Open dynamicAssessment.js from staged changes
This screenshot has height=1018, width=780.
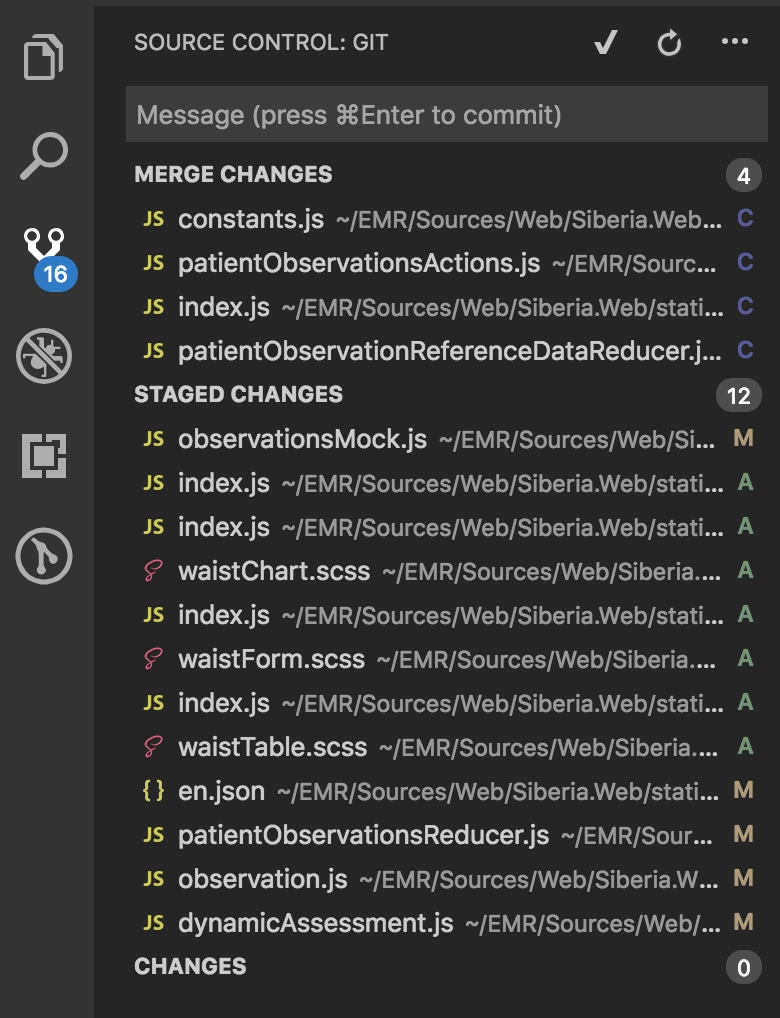click(x=290, y=923)
